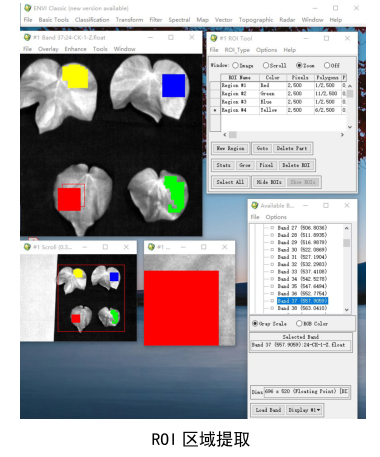380x457 pixels.
Task: Click the ROI table right scroll arrow
Action: click(342, 135)
